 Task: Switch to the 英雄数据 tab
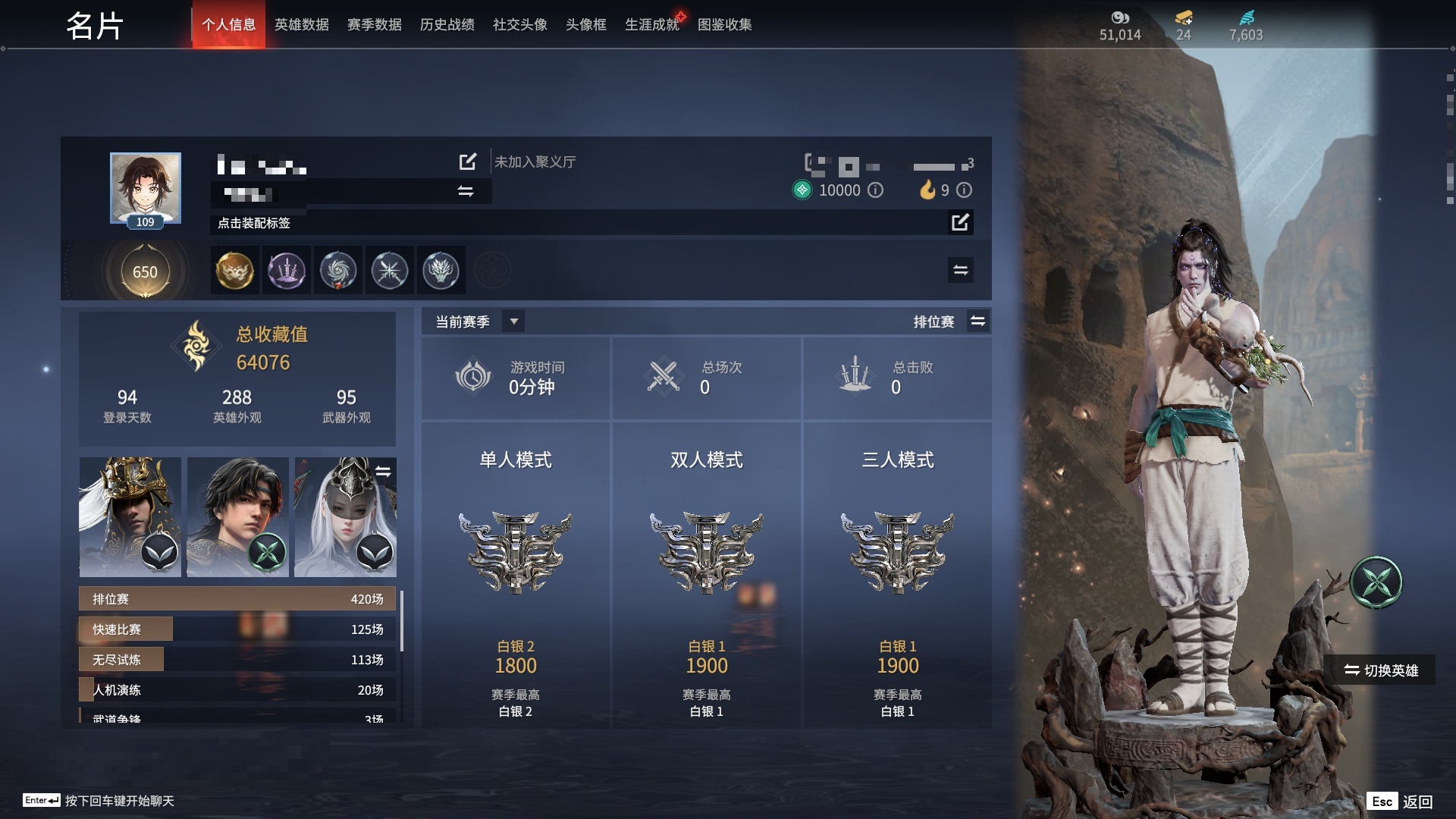pyautogui.click(x=302, y=24)
